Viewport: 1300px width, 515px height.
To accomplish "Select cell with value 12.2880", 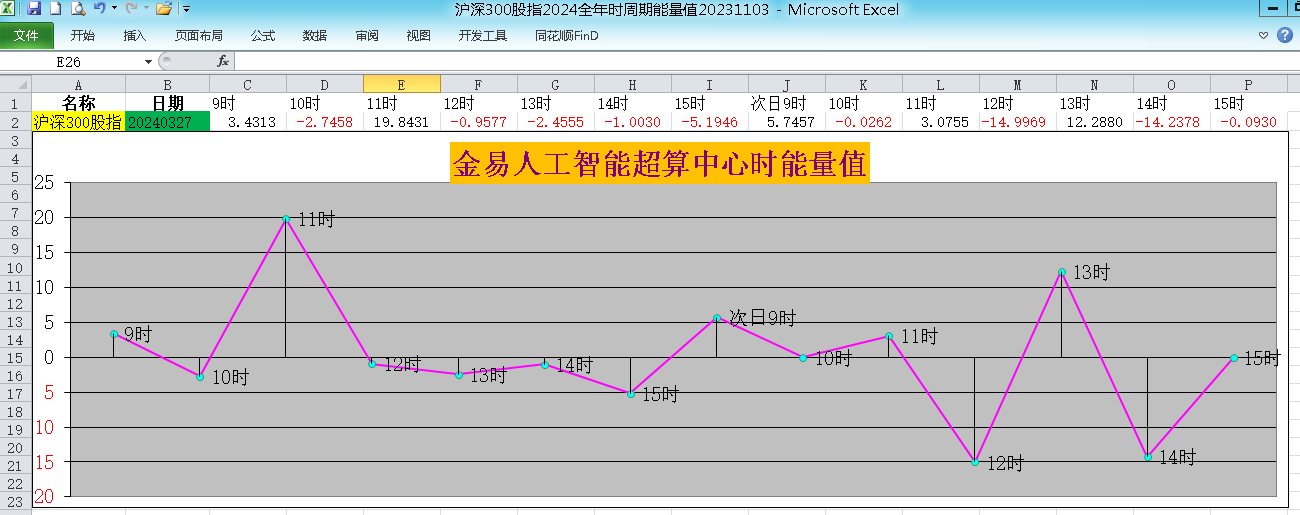I will tap(1094, 122).
